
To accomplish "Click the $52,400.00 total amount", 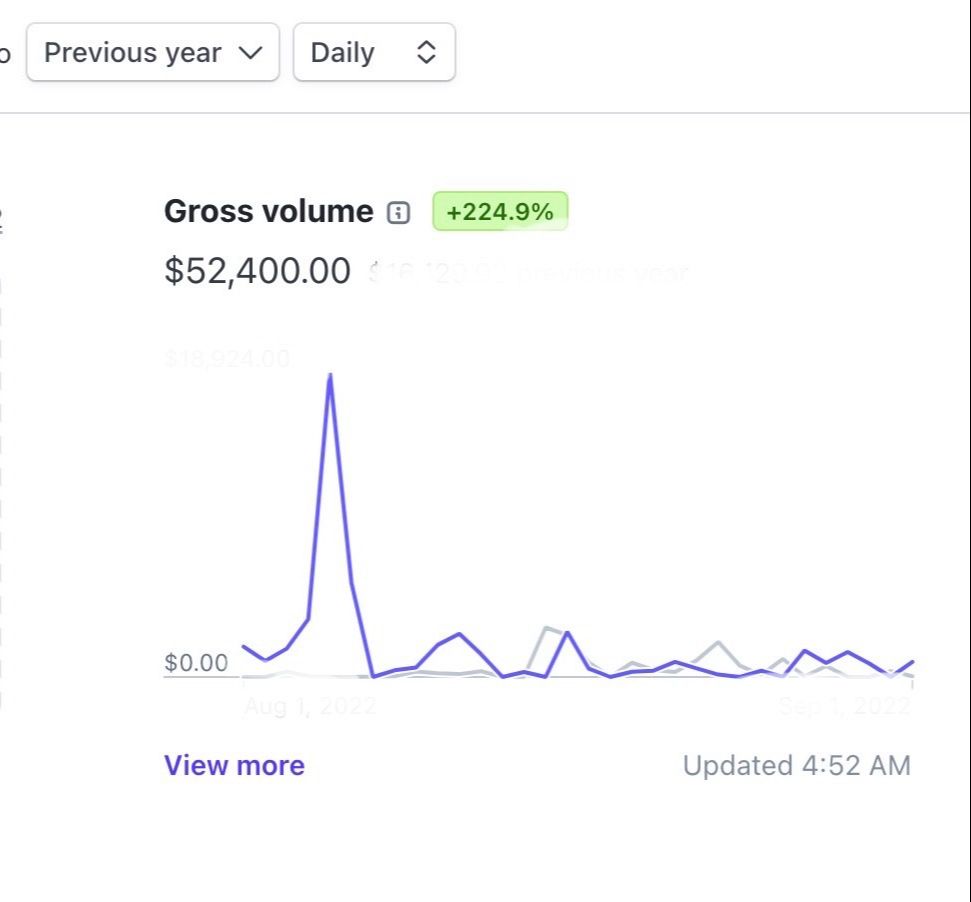I will tap(257, 270).
